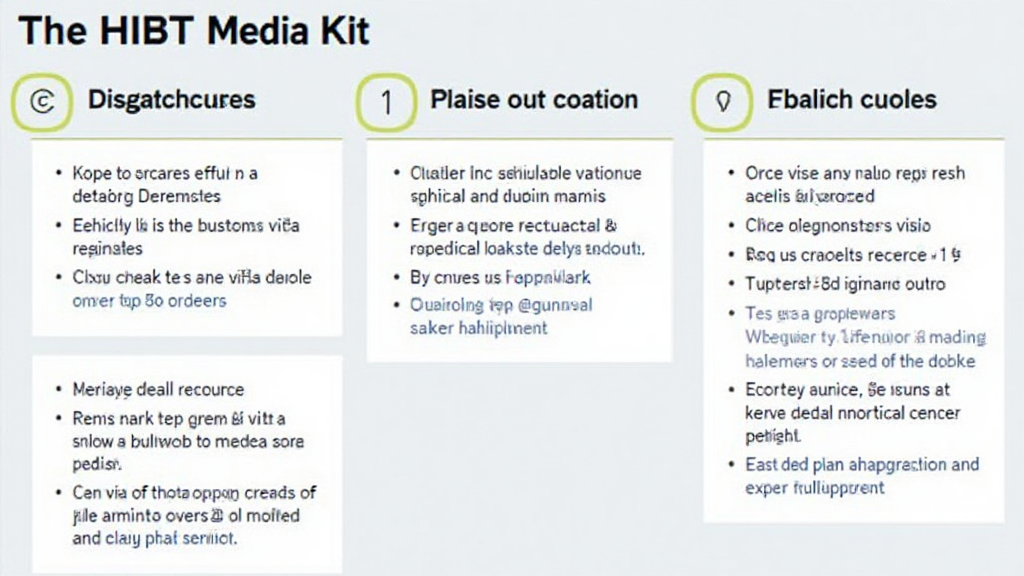Screen dimensions: 1024x576
Task: Select the 'Orce vise any nalio reps resh' bullet
Action: click(855, 173)
